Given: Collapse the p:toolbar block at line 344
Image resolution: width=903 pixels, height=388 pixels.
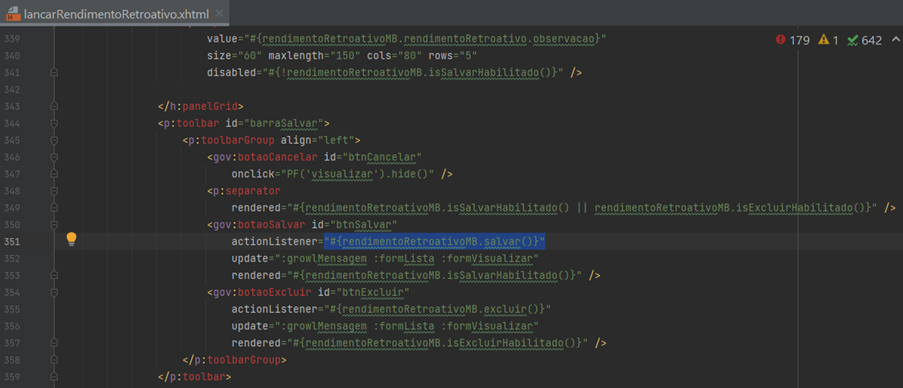Looking at the screenshot, I should pyautogui.click(x=54, y=123).
